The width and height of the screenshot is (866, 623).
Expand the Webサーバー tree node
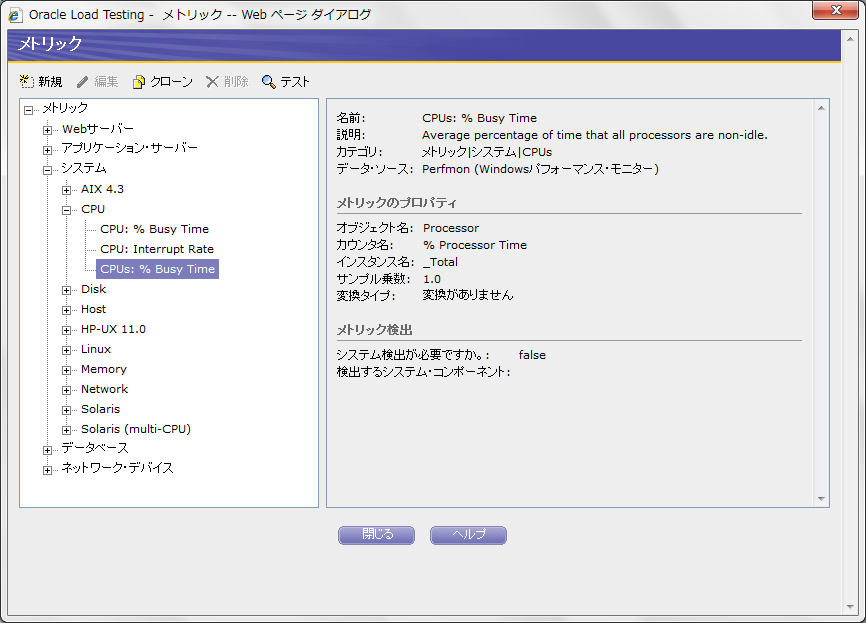[x=48, y=128]
